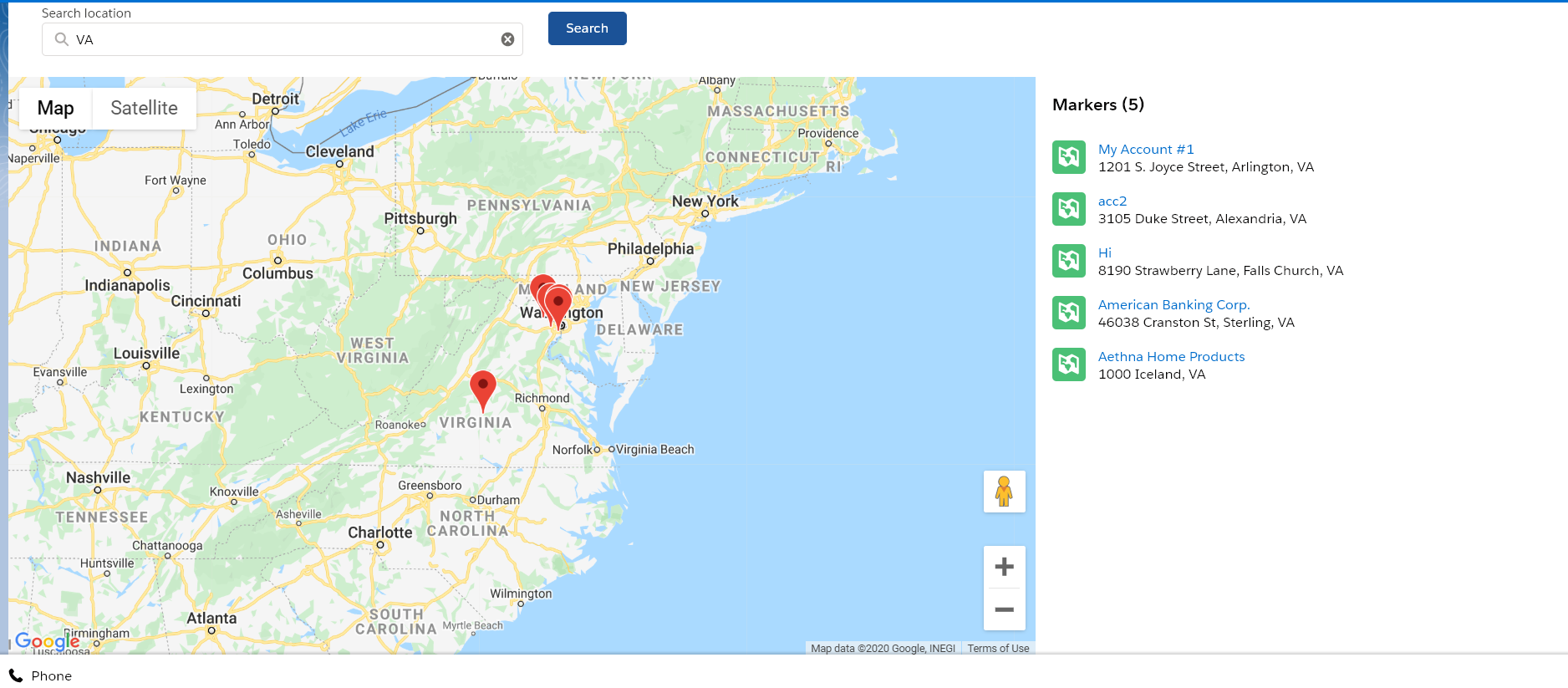Click the Richmond label on the map
Viewport: 1568px width, 688px height.
(542, 398)
